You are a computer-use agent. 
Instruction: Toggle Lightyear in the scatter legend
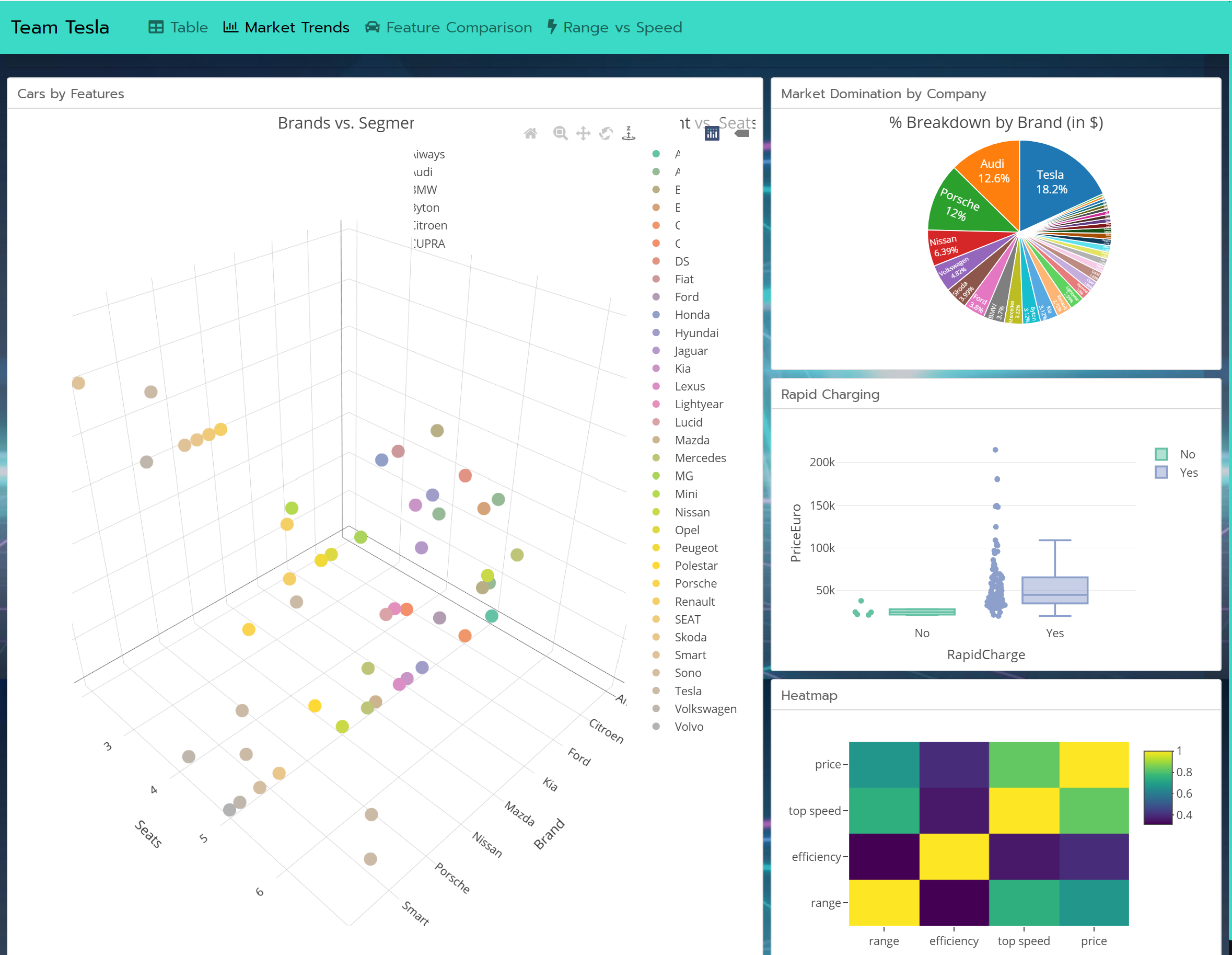[x=699, y=404]
